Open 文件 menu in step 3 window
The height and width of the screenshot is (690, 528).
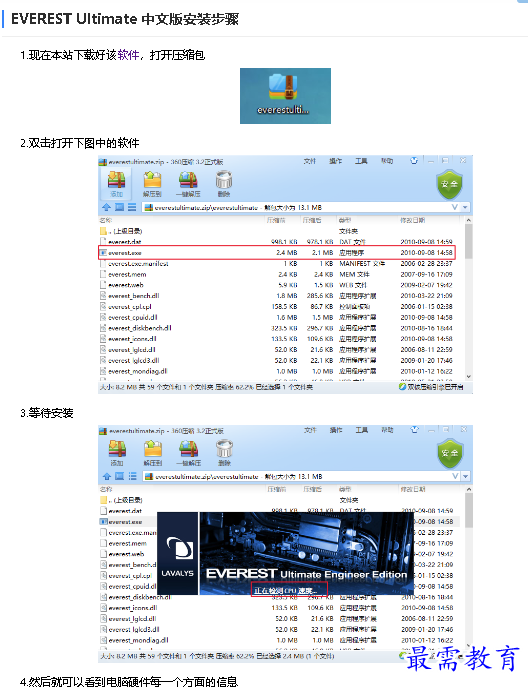pos(310,430)
